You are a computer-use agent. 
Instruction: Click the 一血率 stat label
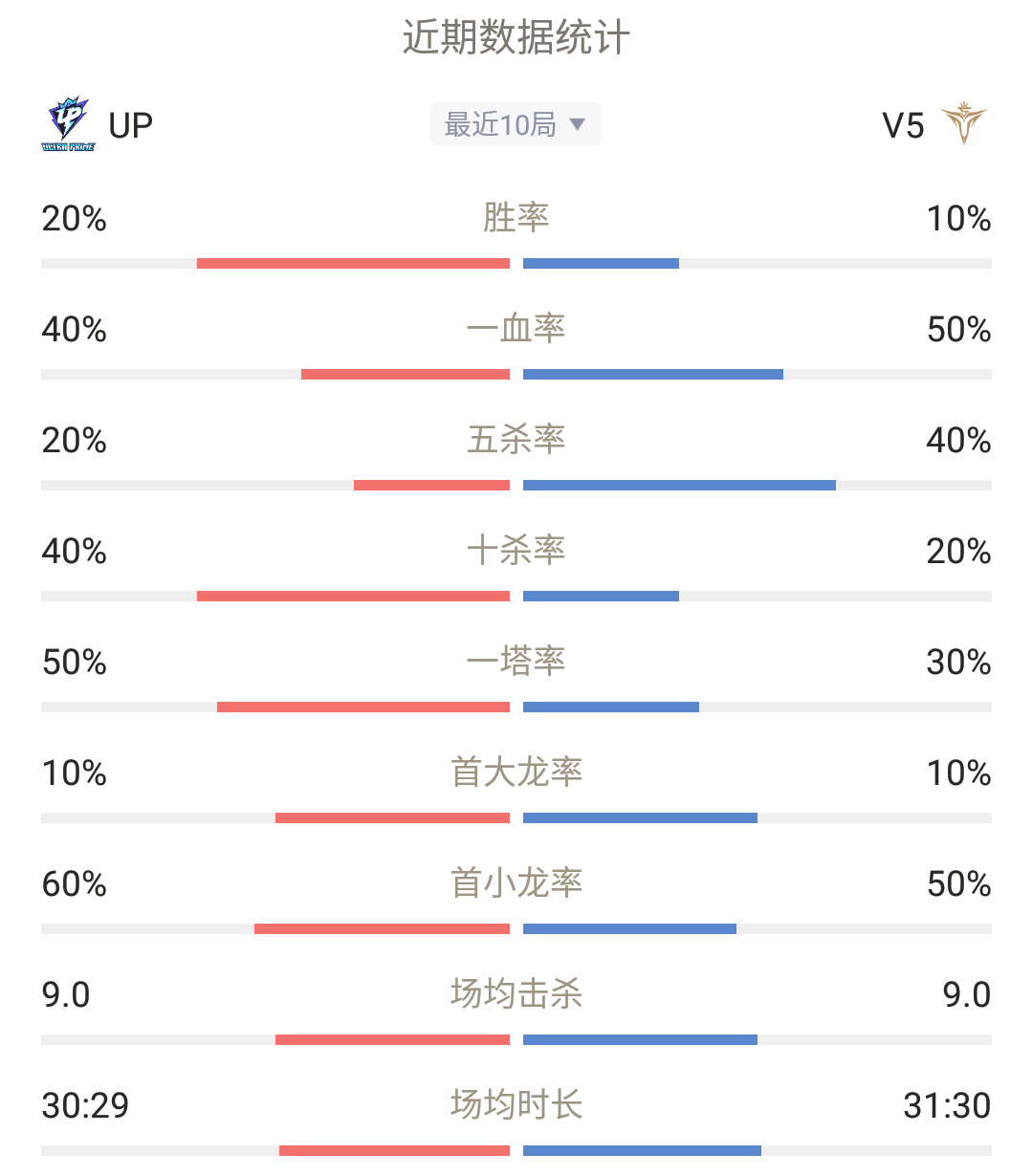(516, 329)
